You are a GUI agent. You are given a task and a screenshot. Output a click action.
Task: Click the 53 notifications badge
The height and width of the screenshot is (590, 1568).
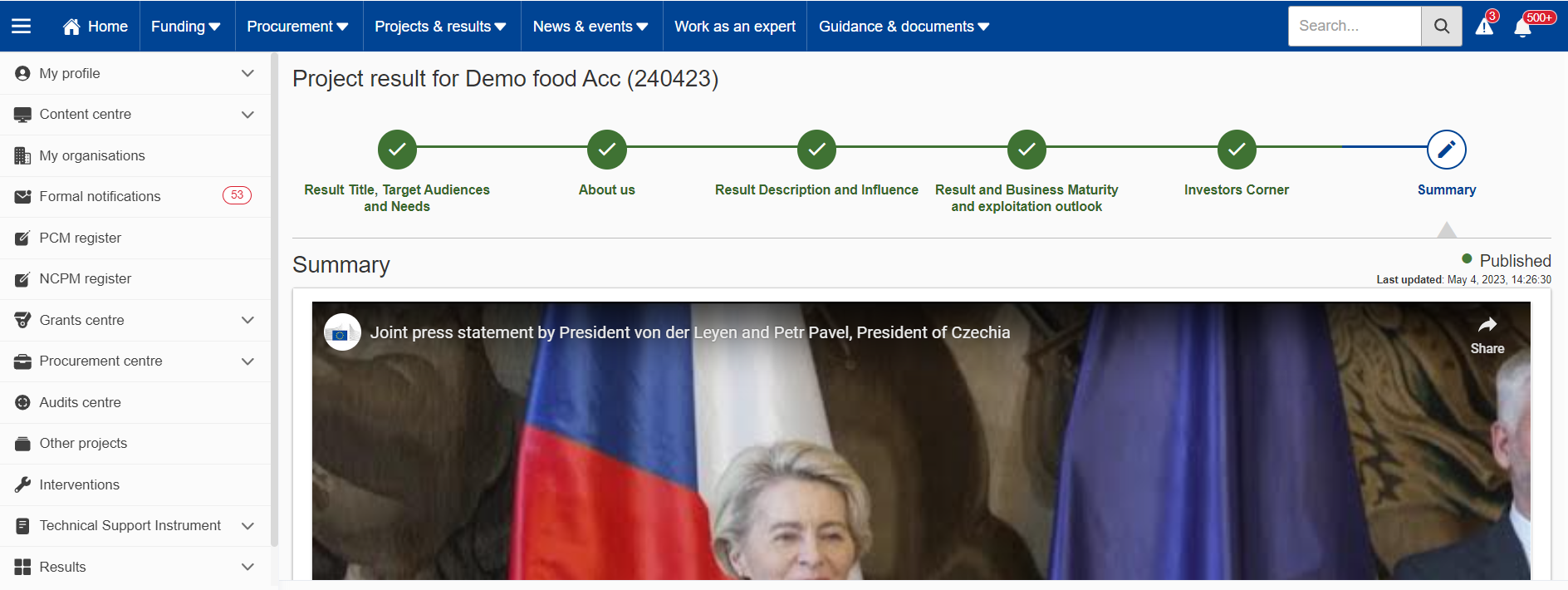tap(237, 195)
